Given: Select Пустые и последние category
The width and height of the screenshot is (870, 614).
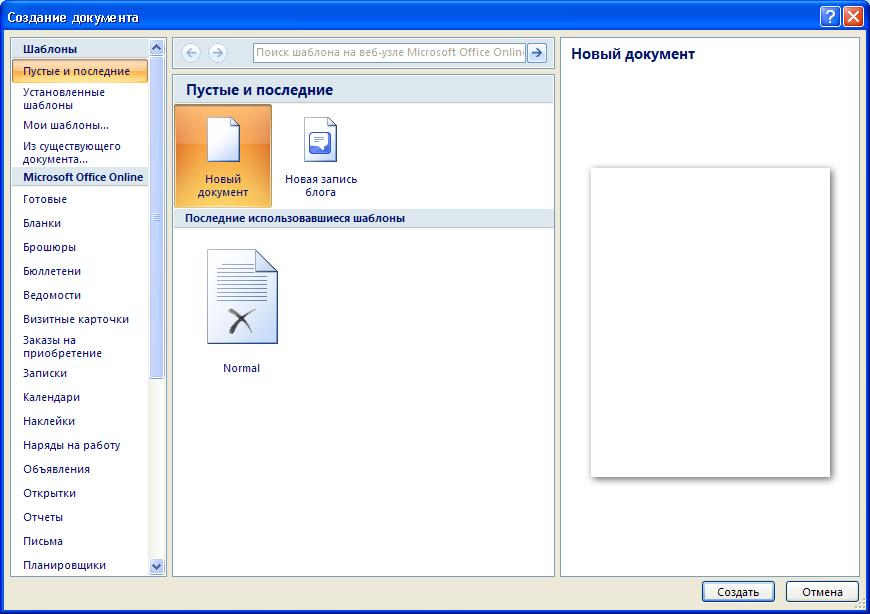Looking at the screenshot, I should click(80, 71).
